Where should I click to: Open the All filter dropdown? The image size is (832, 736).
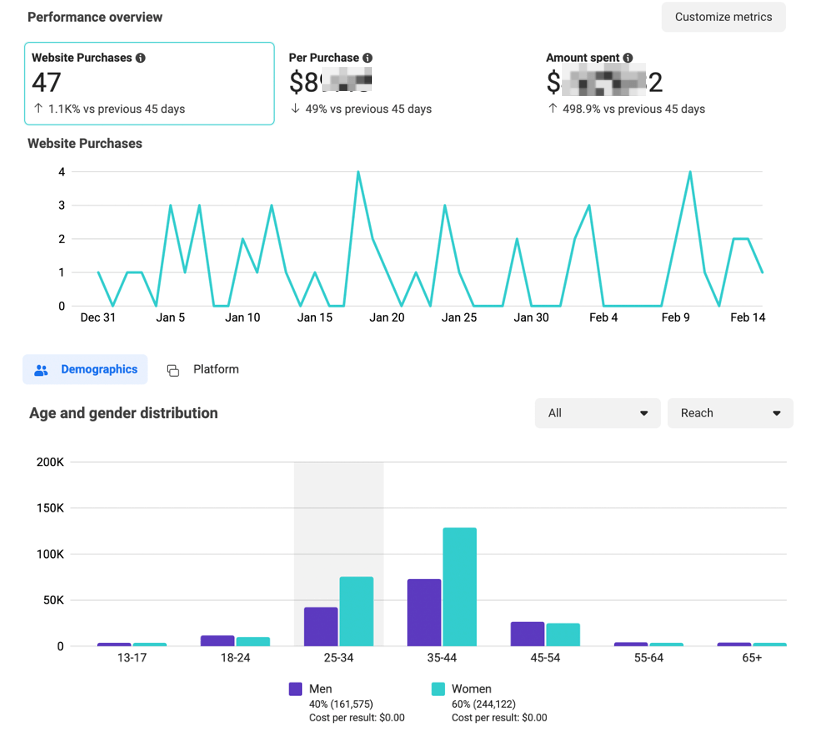598,413
